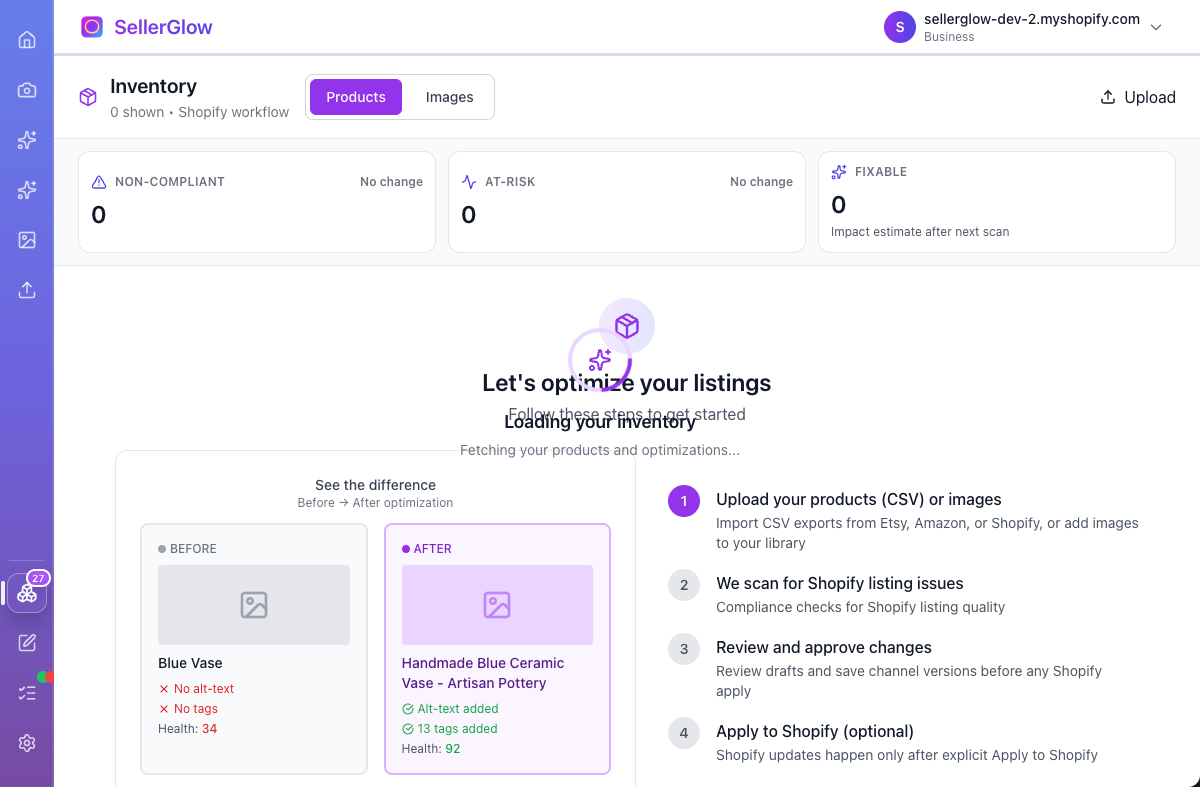Select the stacked boxes icon with 27 badge
1200x787 pixels.
[27, 594]
